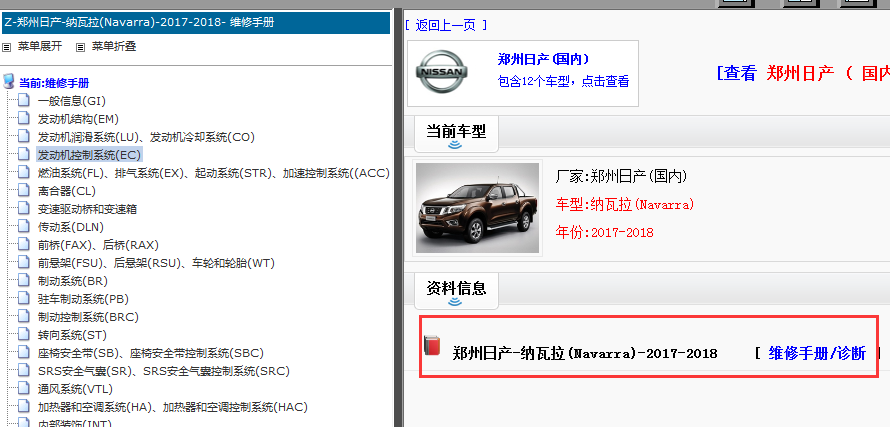Click page icon beside 前悬架(FSU)
890x427 pixels.
[x=23, y=262]
